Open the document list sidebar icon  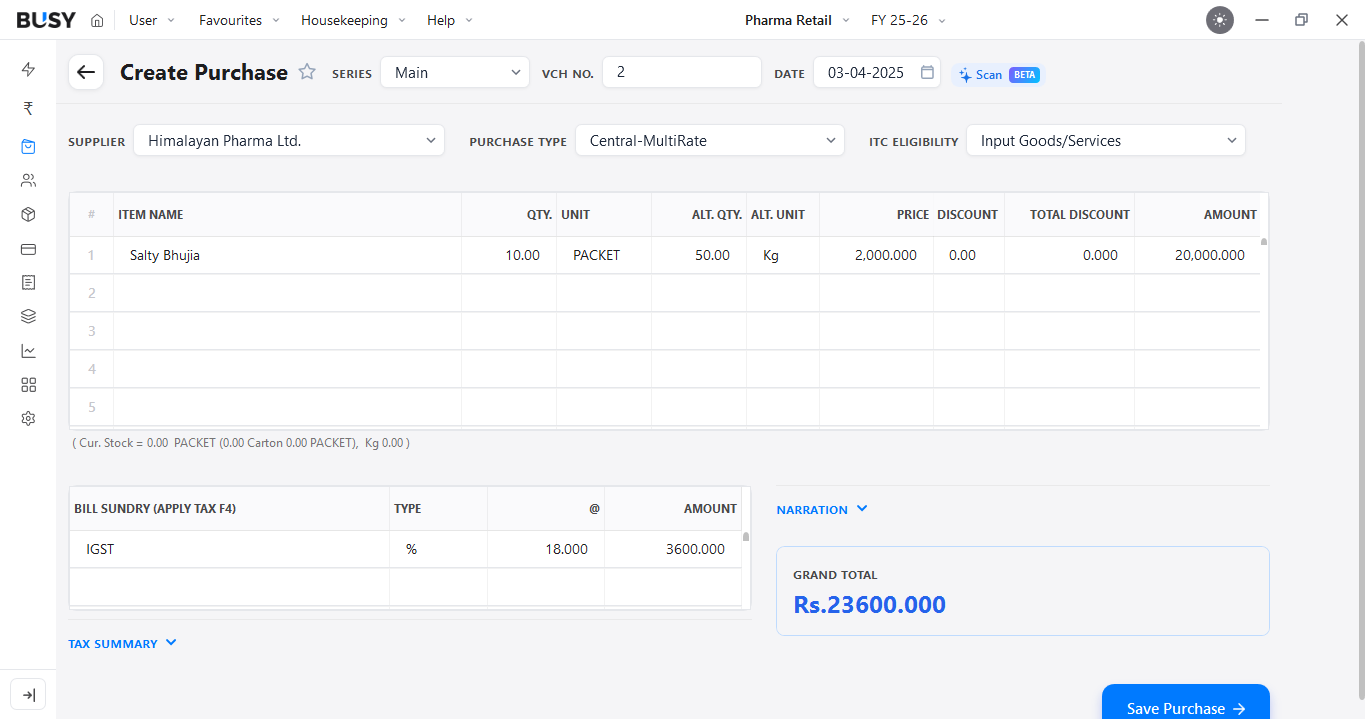[x=28, y=282]
